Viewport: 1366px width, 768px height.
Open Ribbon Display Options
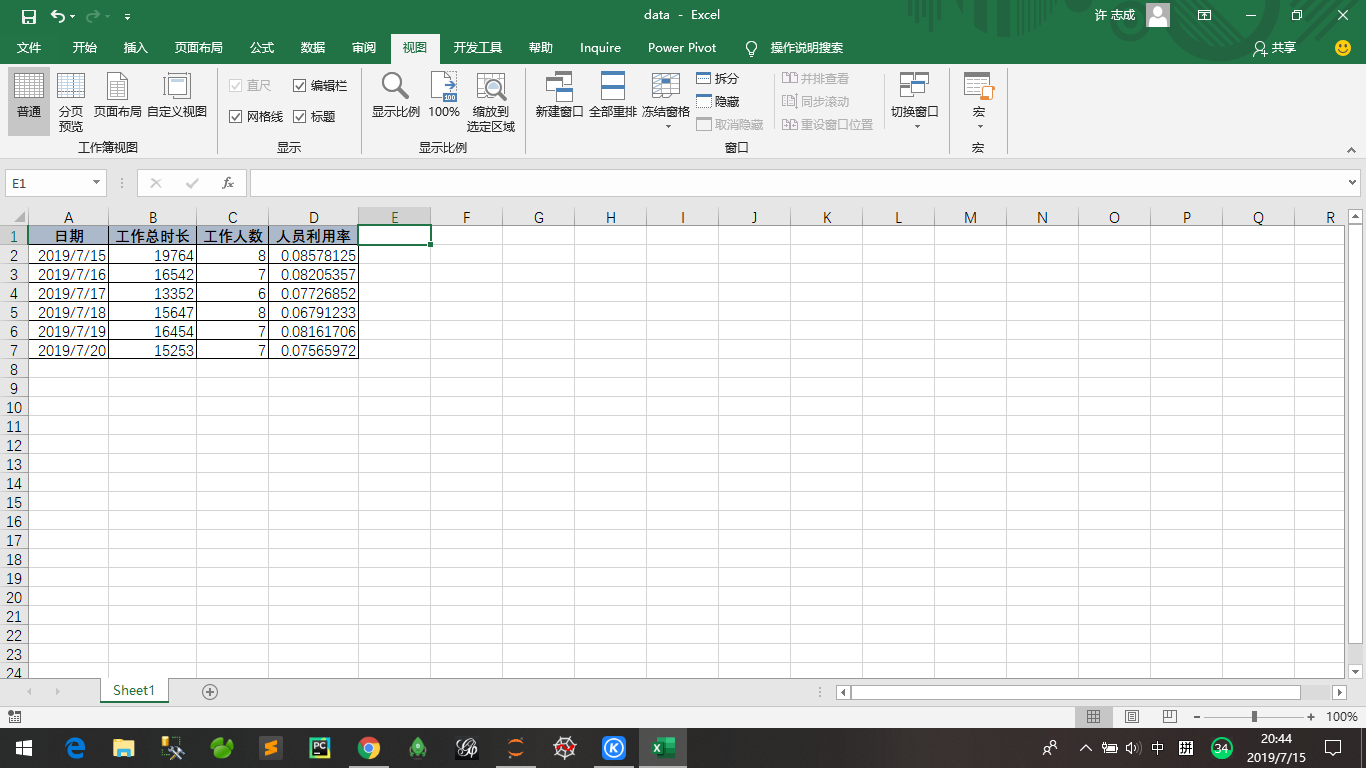pos(1205,15)
